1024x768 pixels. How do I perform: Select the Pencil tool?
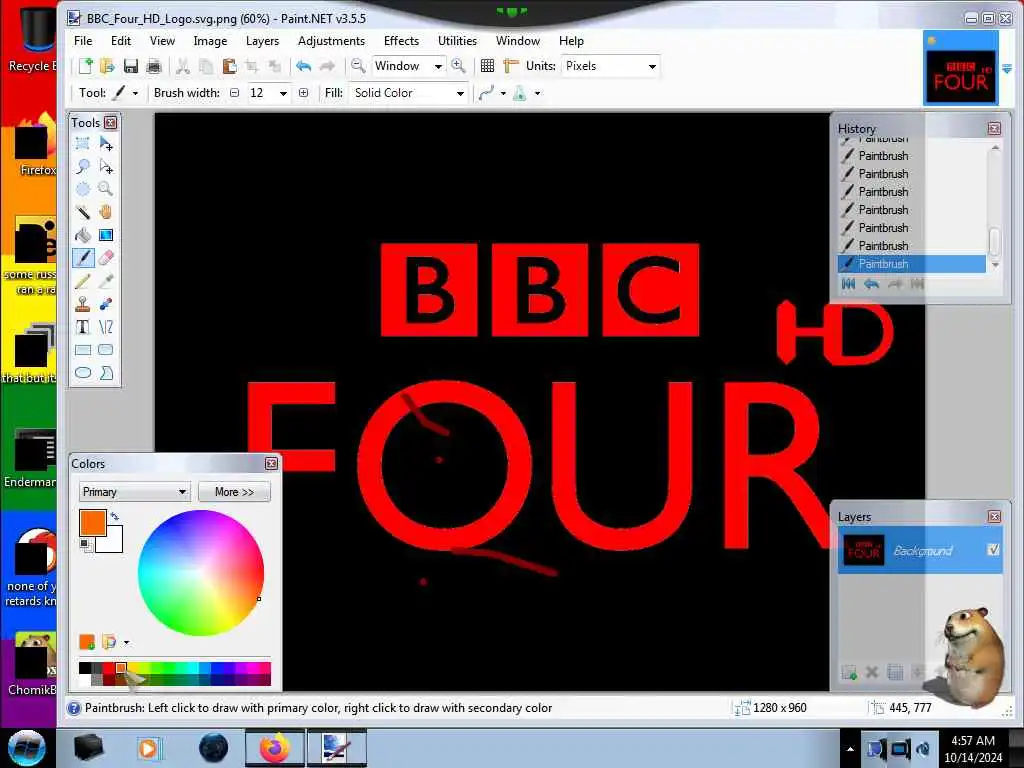click(83, 281)
